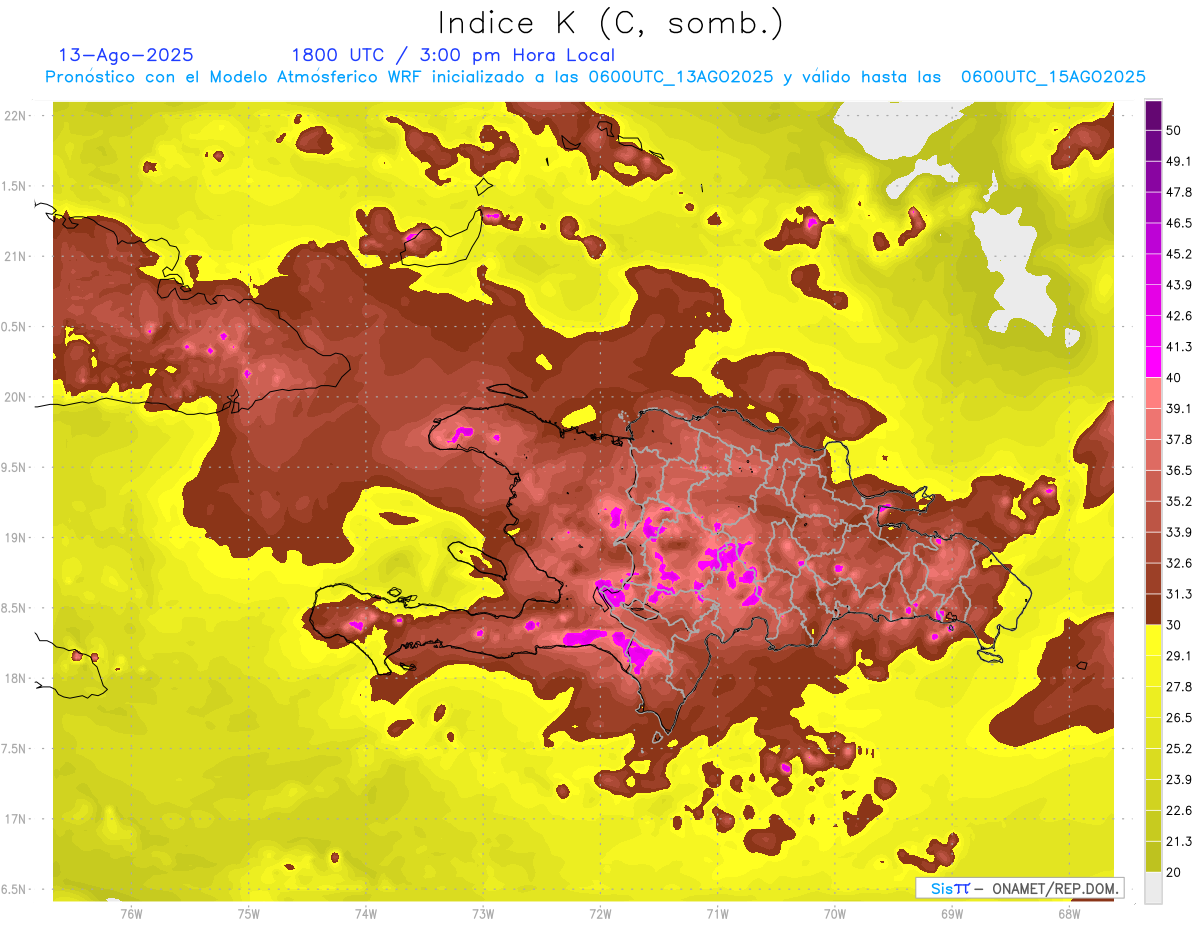This screenshot has width=1200, height=927.
Task: Click the legend value "45.2"
Action: (x=1178, y=254)
